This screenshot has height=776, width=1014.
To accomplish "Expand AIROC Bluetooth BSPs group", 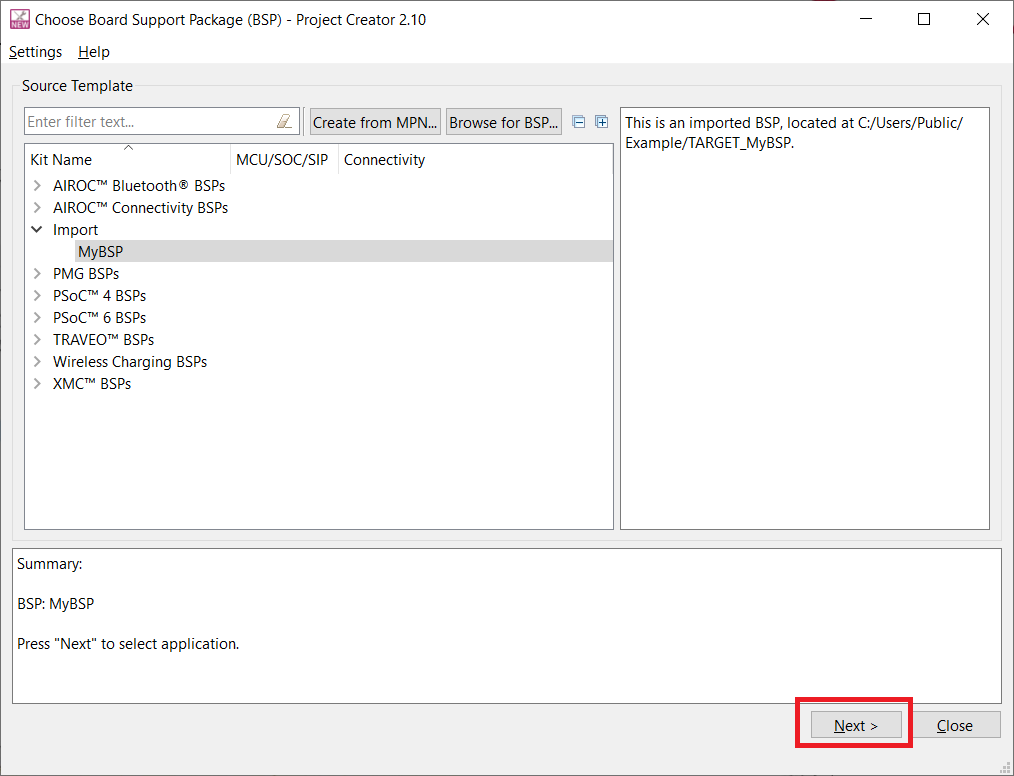I will coord(38,186).
